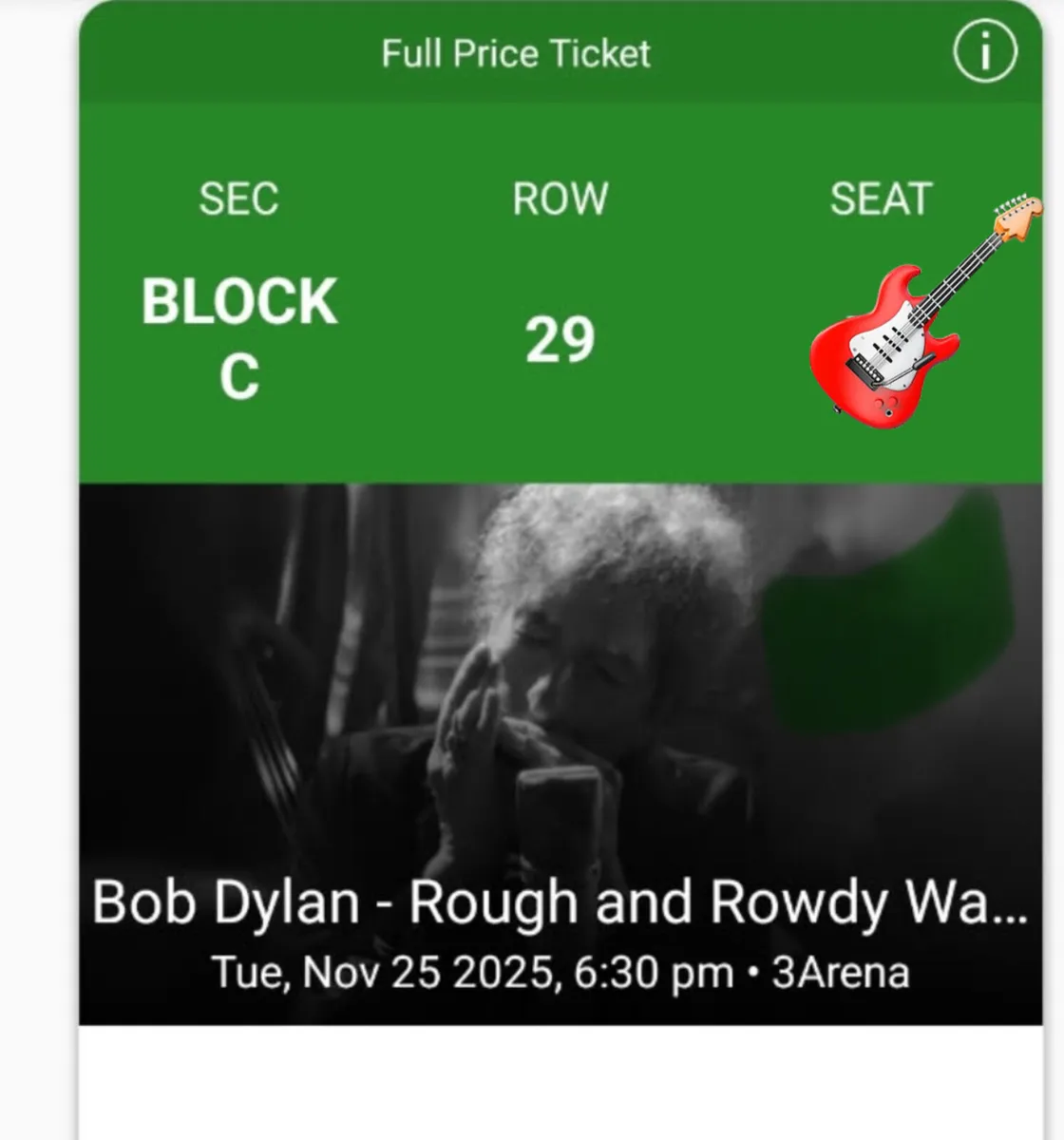Switch to the Full Price Ticket header tab
The width and height of the screenshot is (1064, 1140).
[516, 53]
